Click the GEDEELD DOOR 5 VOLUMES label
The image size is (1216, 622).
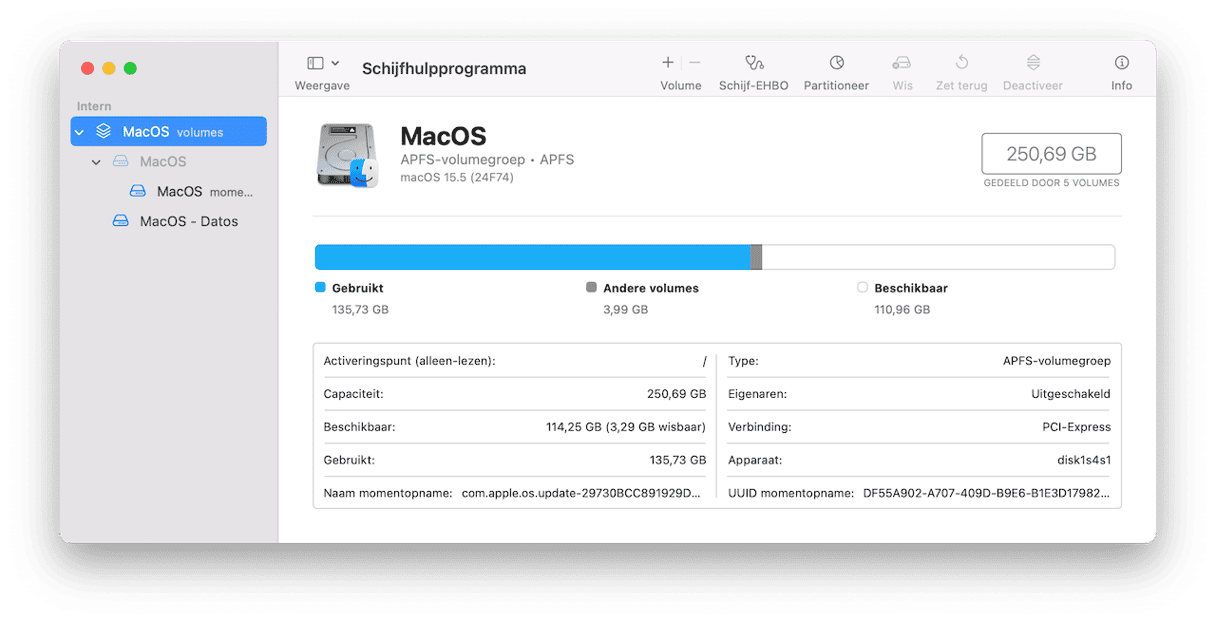1051,183
